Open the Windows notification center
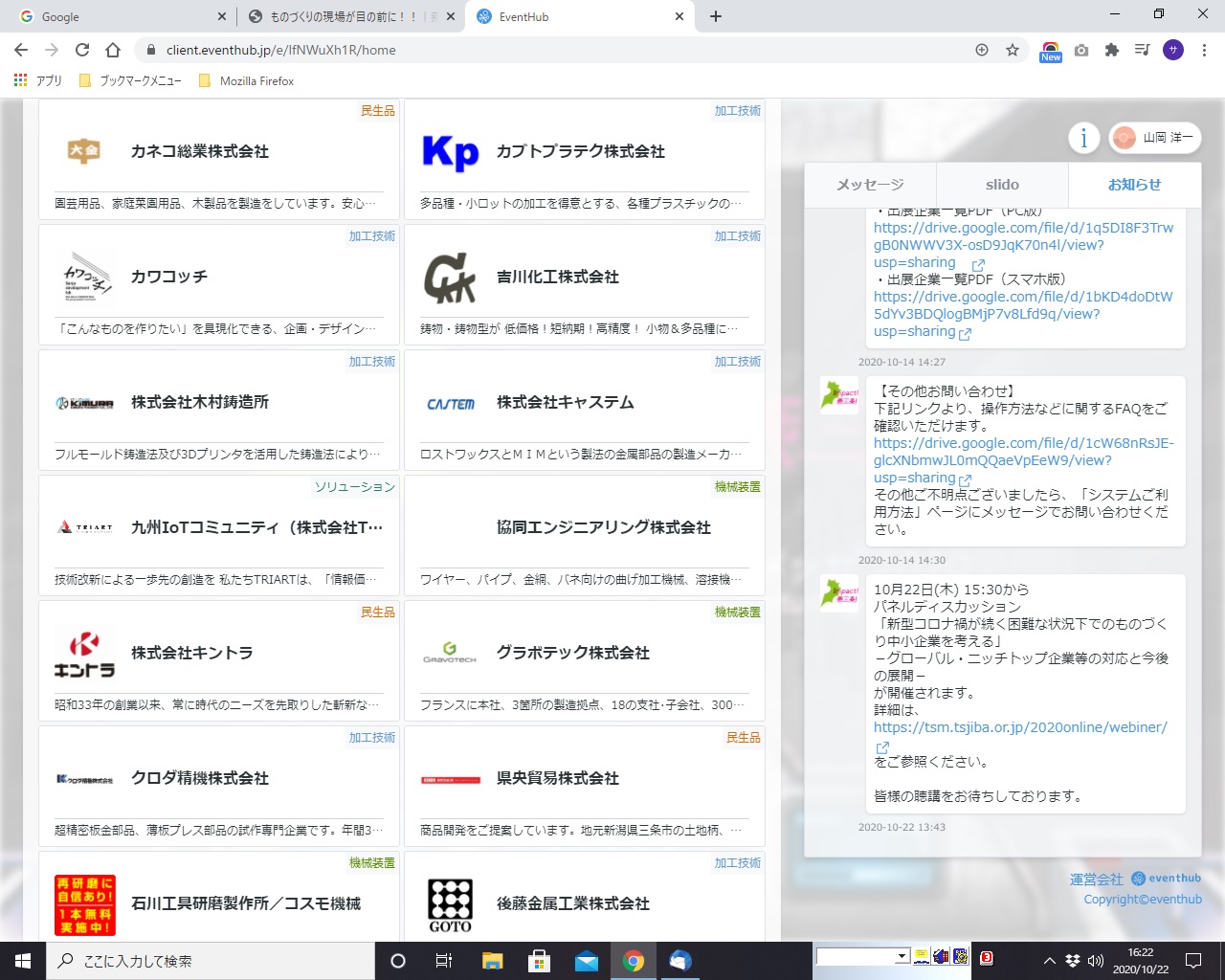This screenshot has height=980, width=1225. (x=1193, y=961)
